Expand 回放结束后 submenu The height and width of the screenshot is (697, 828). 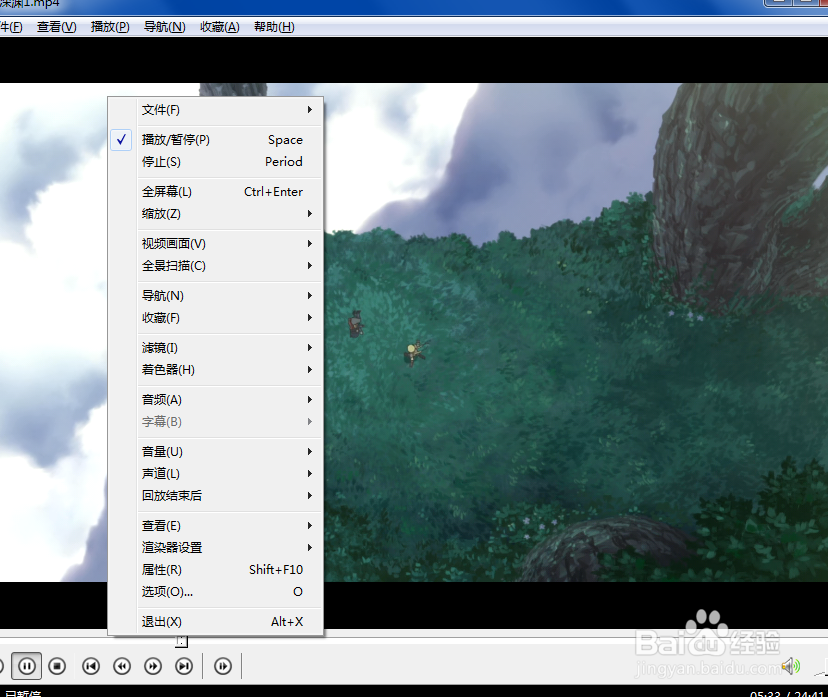tap(215, 496)
